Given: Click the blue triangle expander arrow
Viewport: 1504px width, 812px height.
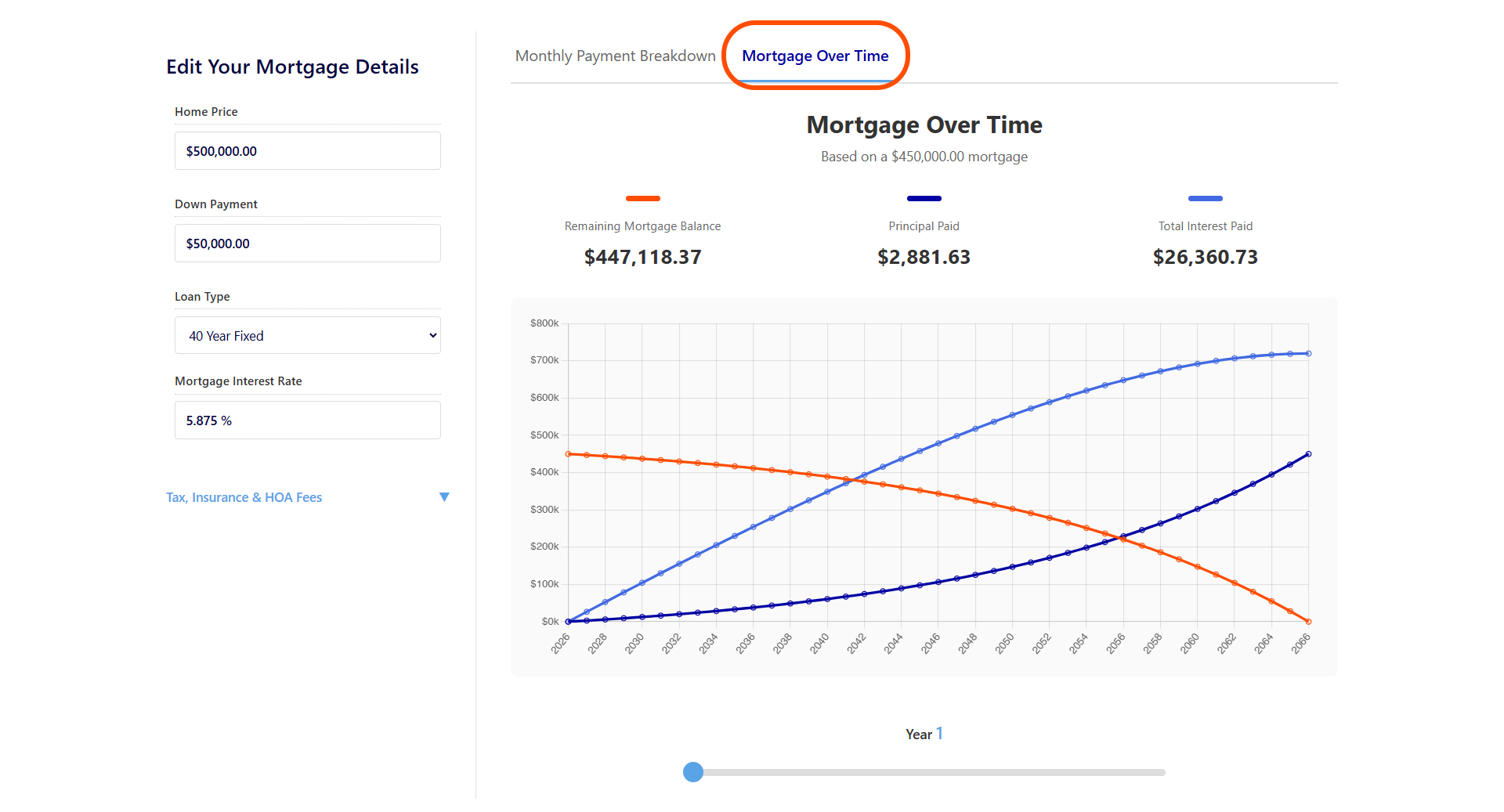Looking at the screenshot, I should [x=444, y=497].
